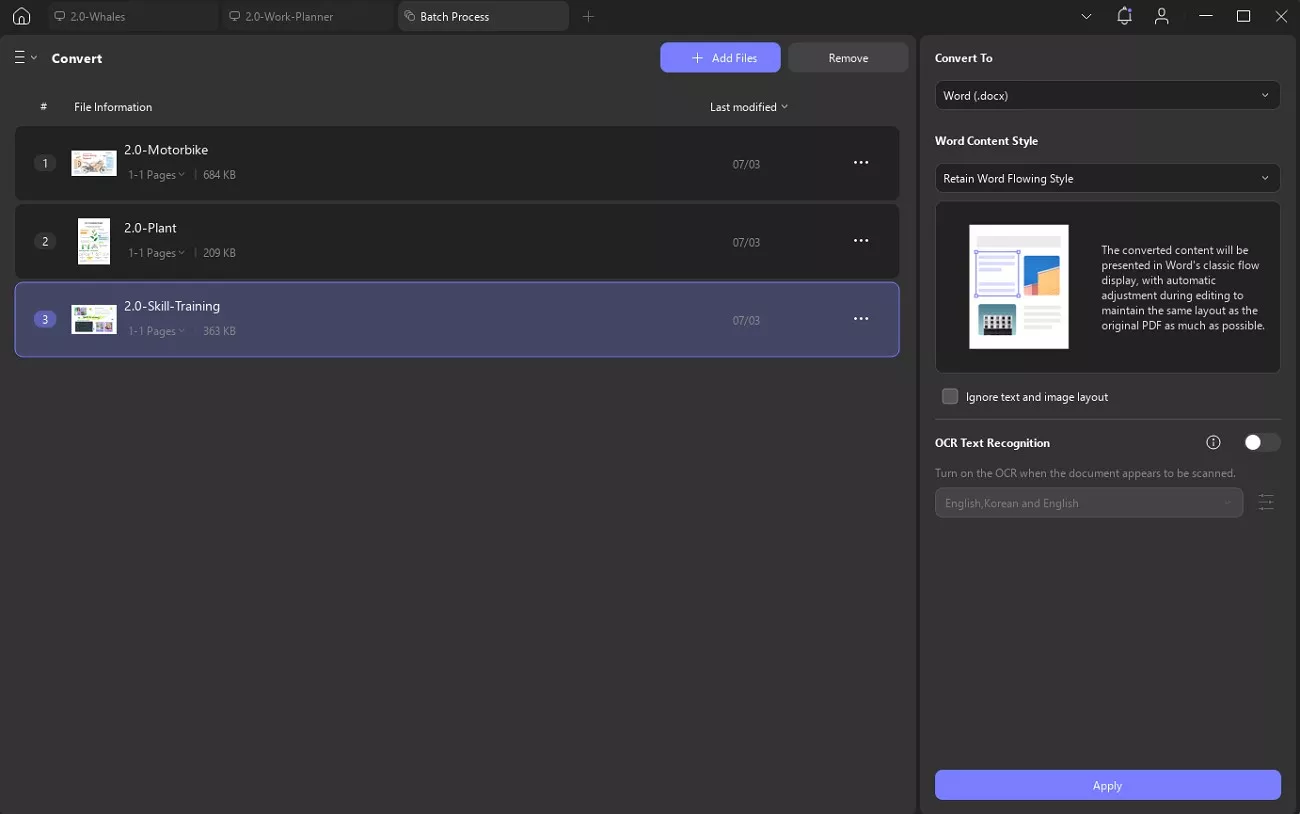Expand the Convert To format dropdown
This screenshot has height=814, width=1300.
tap(1107, 96)
